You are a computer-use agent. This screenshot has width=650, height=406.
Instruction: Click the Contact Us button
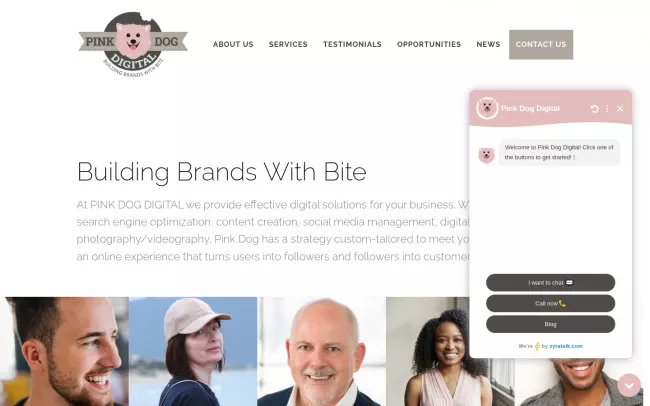tap(541, 44)
